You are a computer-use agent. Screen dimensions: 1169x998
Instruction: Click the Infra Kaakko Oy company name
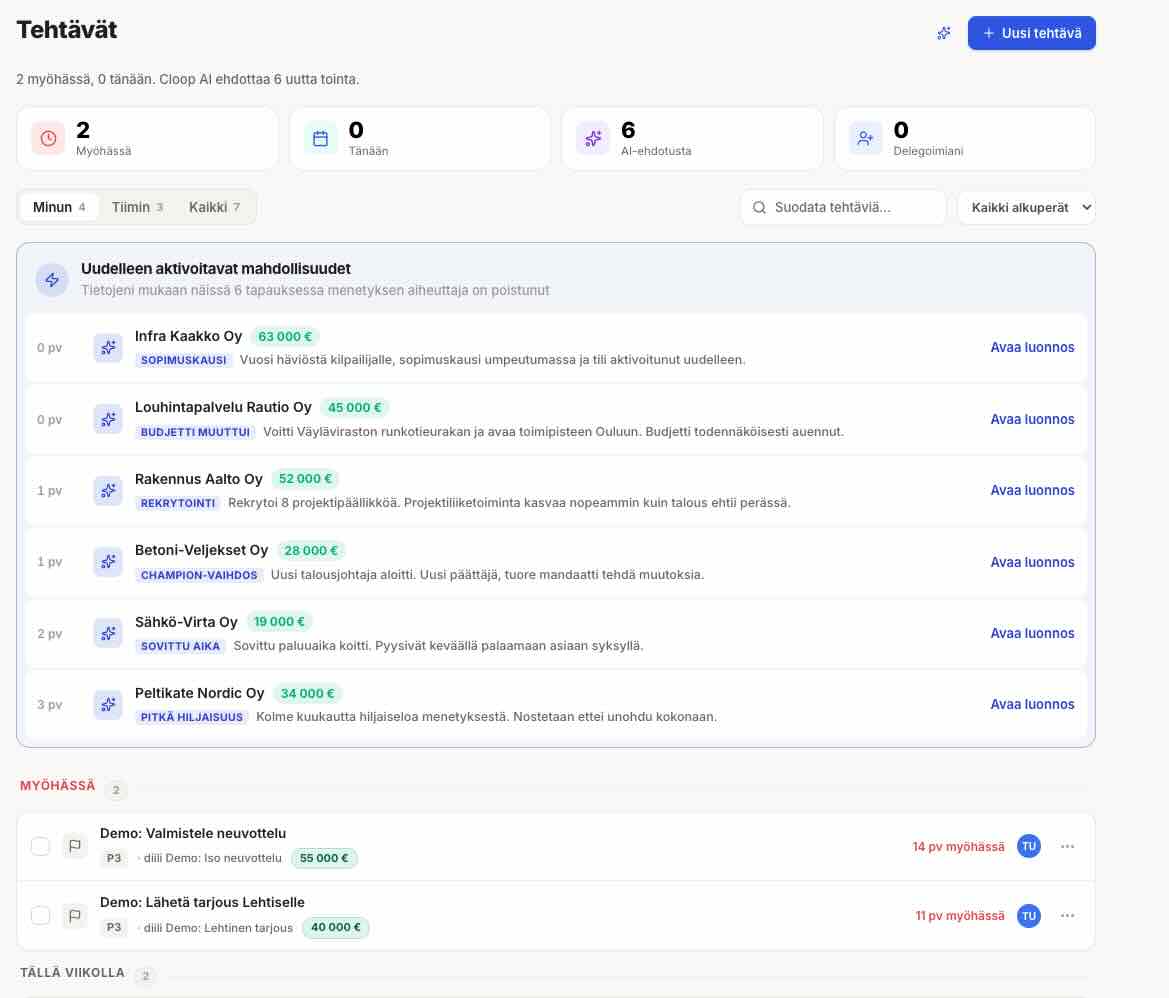coord(188,336)
